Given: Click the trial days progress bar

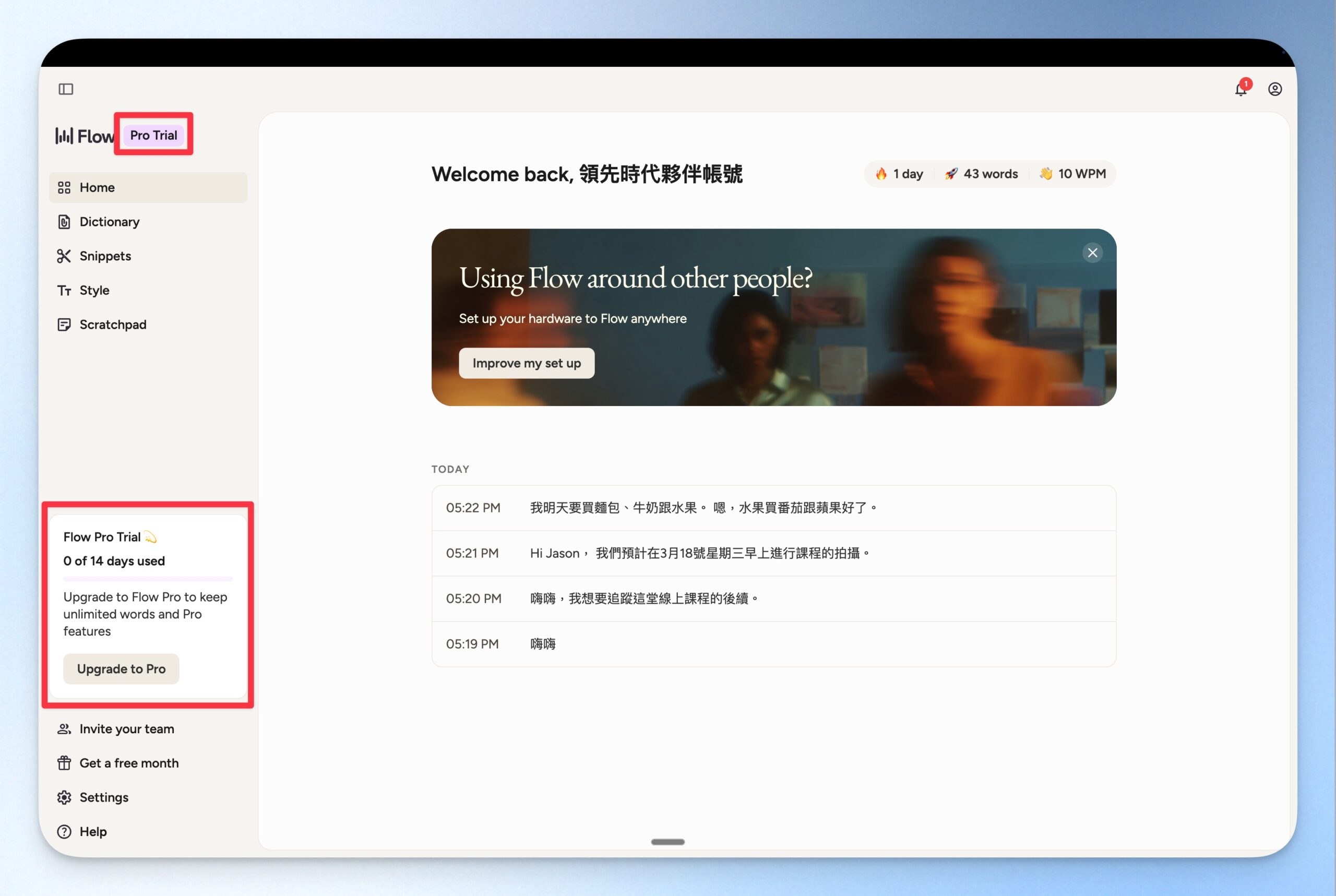Looking at the screenshot, I should (x=147, y=579).
